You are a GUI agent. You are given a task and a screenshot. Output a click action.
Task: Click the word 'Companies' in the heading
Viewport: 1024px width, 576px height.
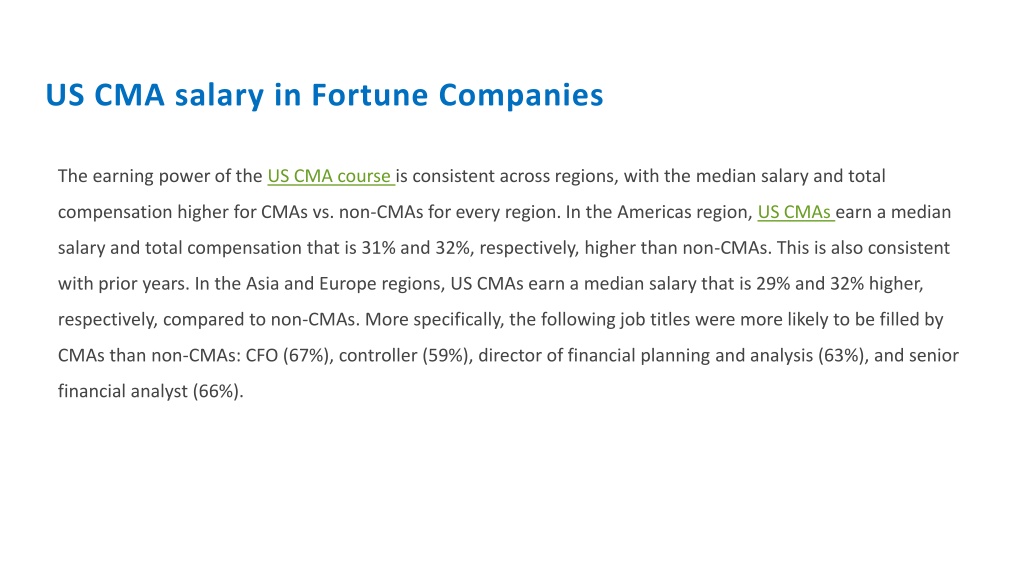[x=521, y=96]
